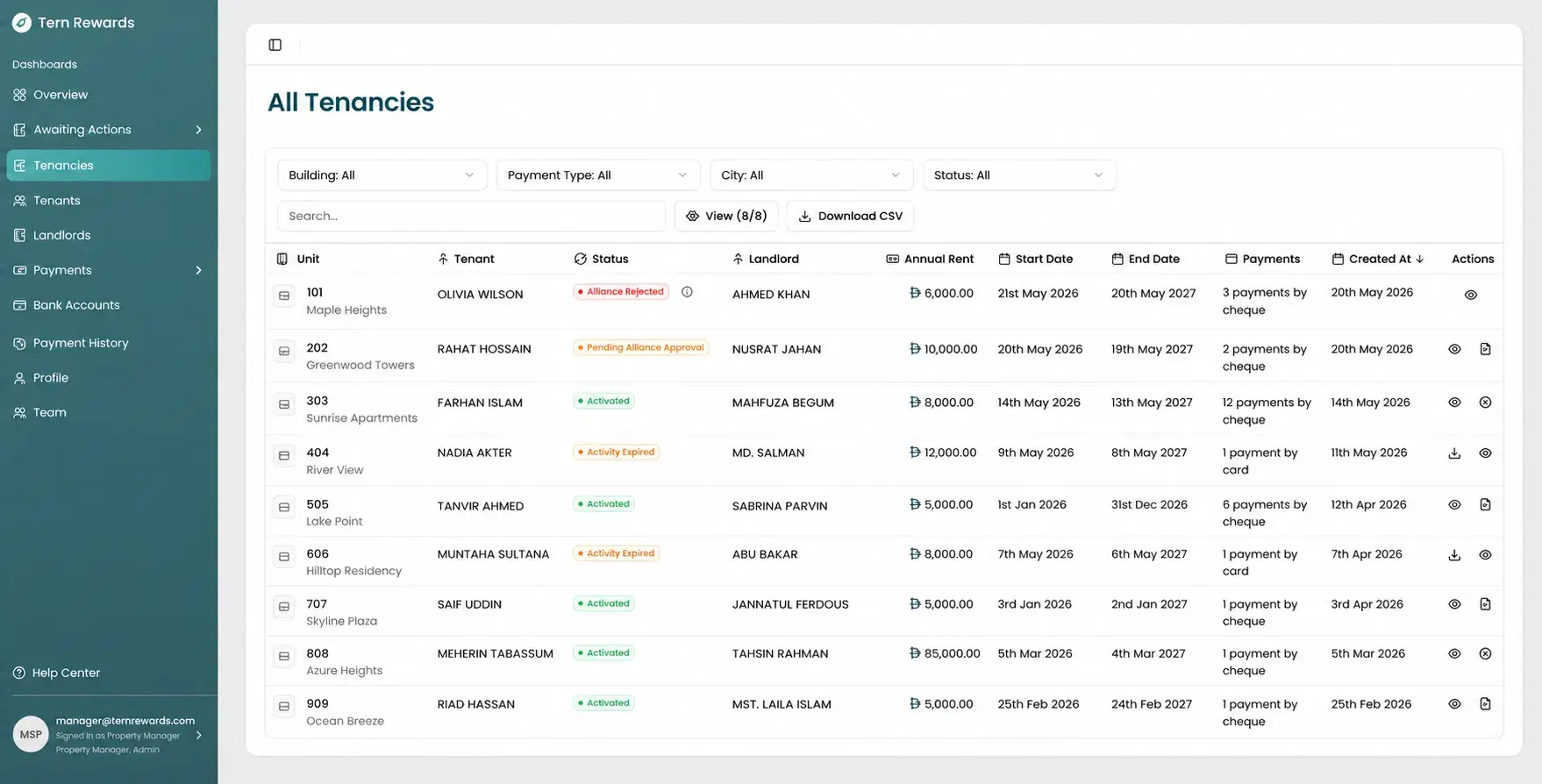This screenshot has width=1542, height=784.
Task: Toggle the sidebar panel icon
Action: [275, 45]
